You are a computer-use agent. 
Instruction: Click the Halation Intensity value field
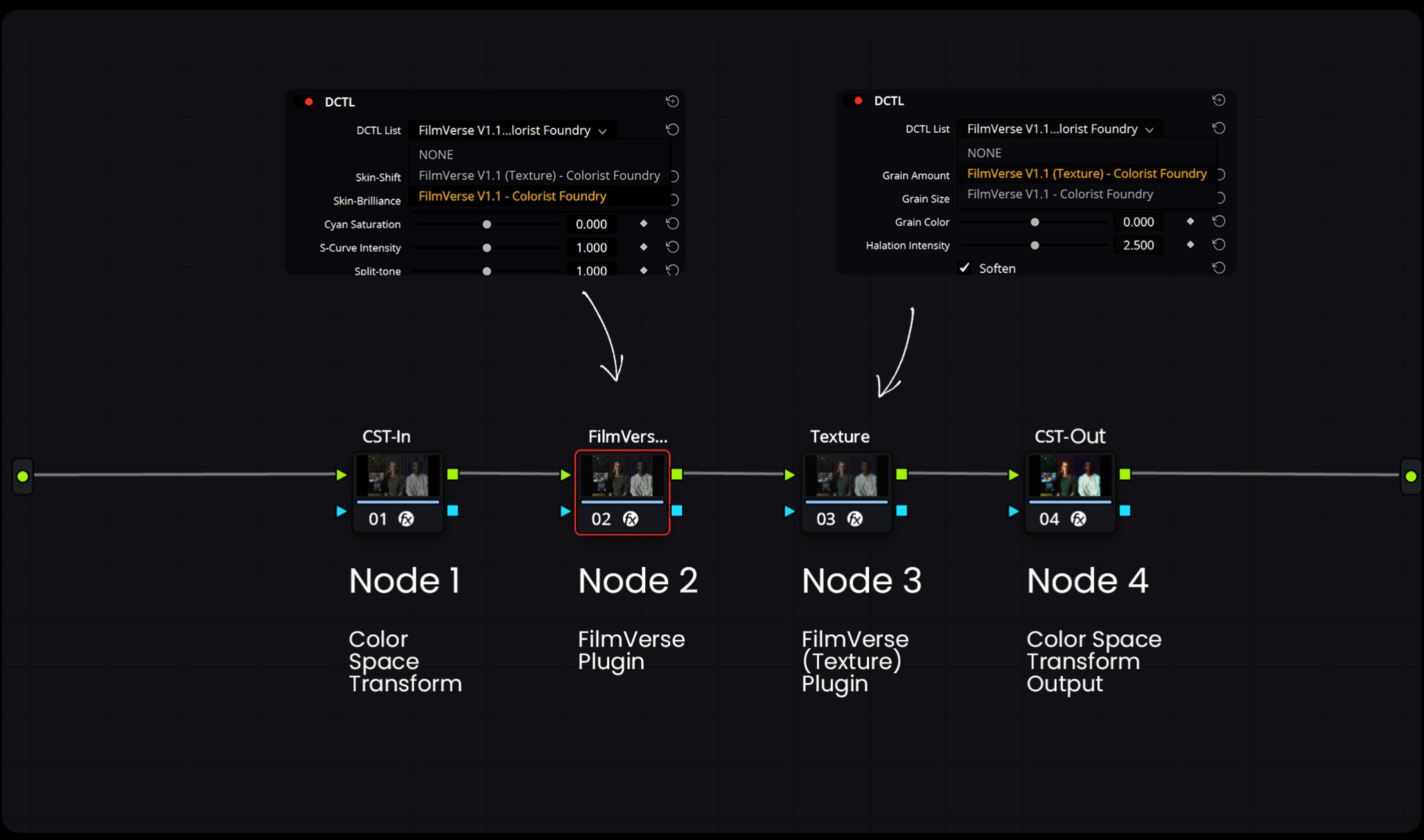(x=1138, y=245)
